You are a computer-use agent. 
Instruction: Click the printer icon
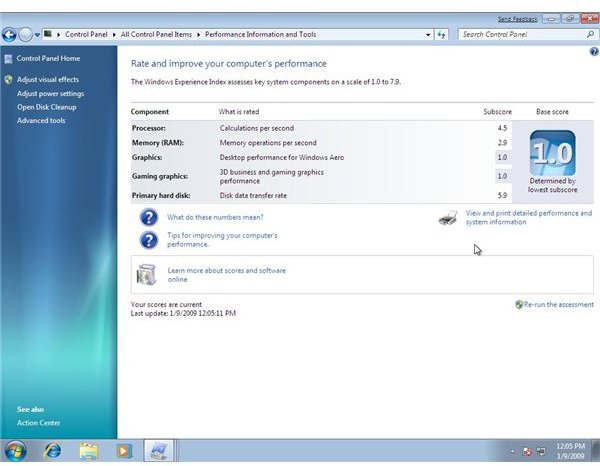click(x=448, y=218)
